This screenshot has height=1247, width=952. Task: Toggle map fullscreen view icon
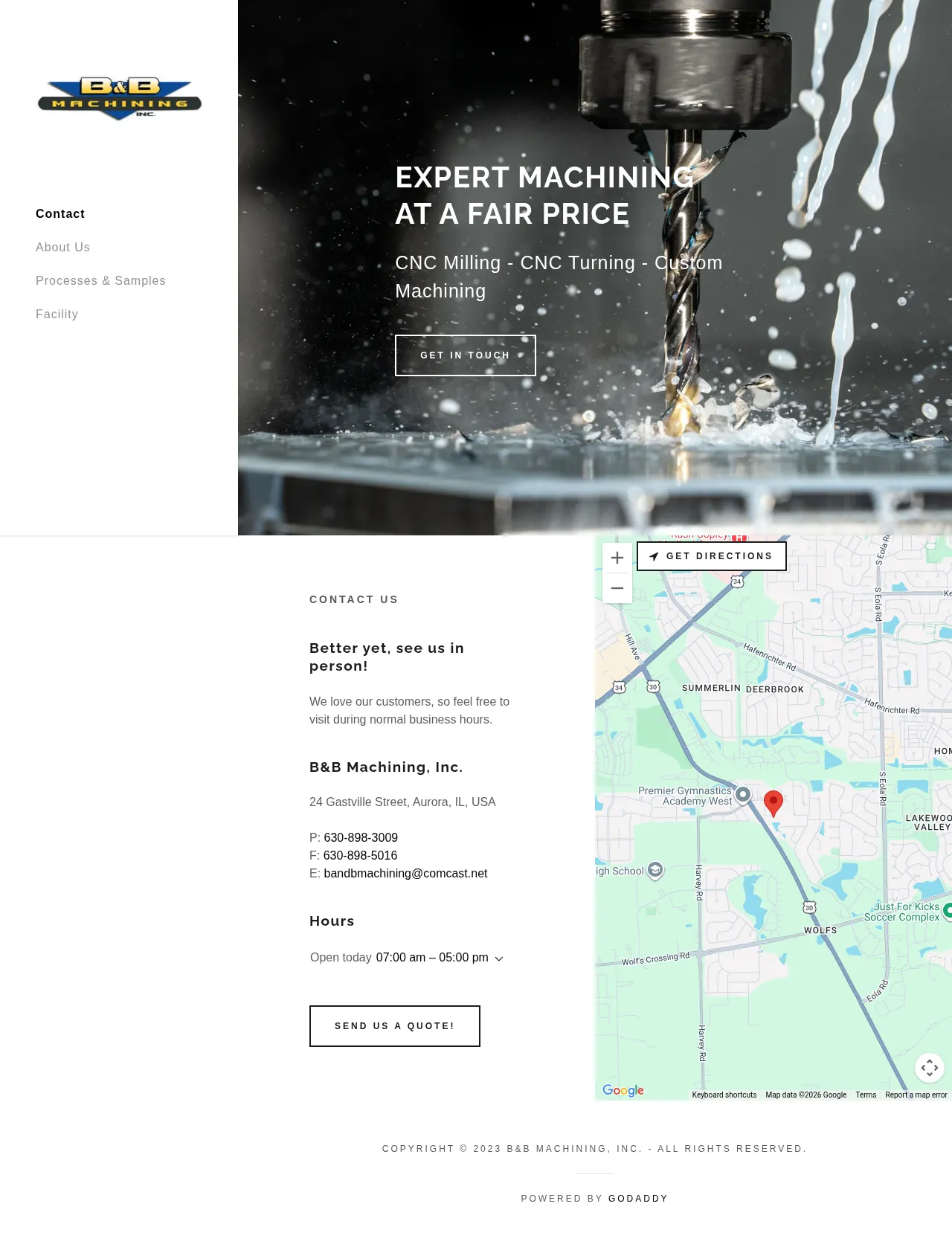[x=929, y=1069]
